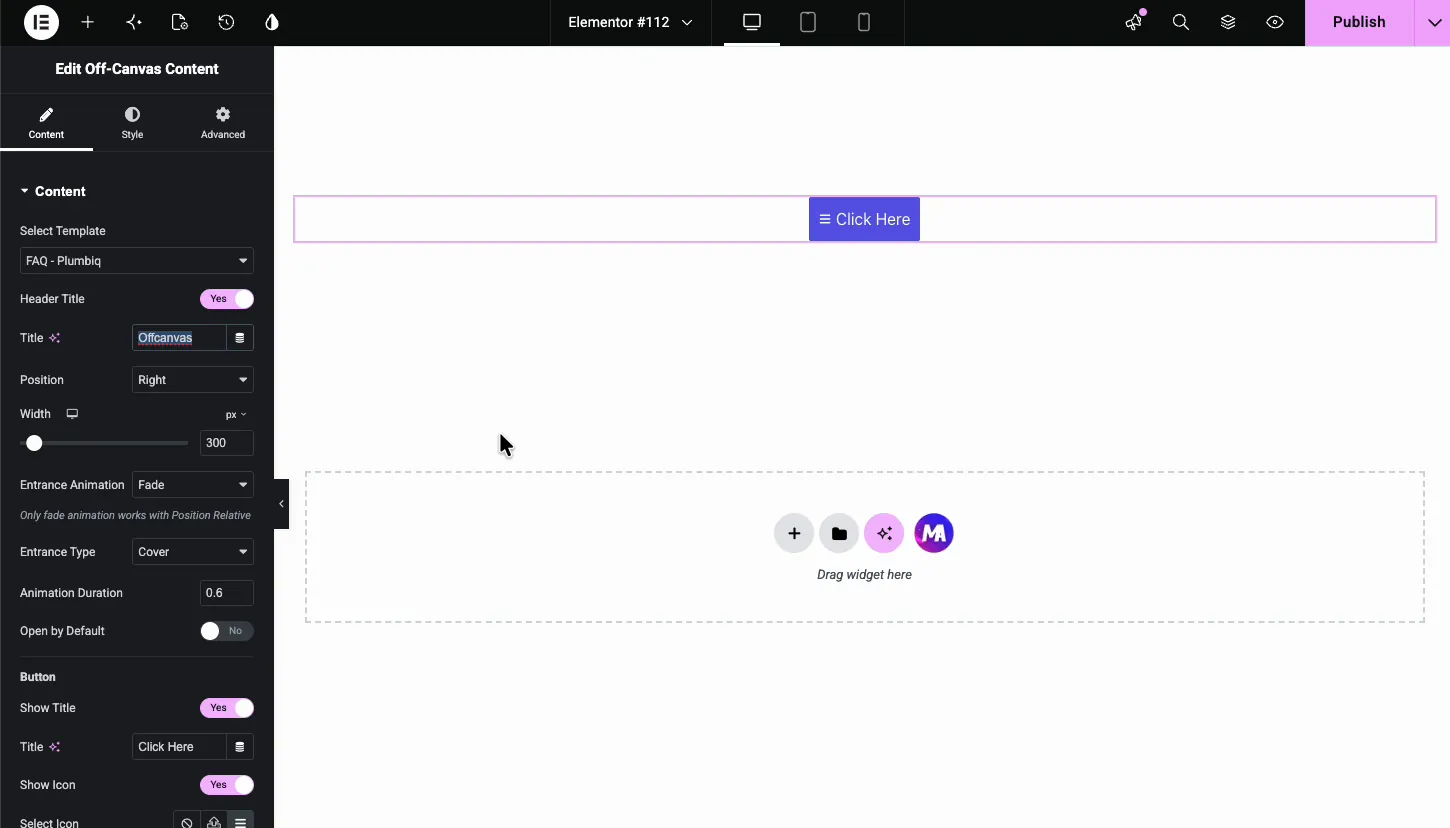Image resolution: width=1450 pixels, height=828 pixels.
Task: Open the Width unit px dropdown
Action: 236,414
